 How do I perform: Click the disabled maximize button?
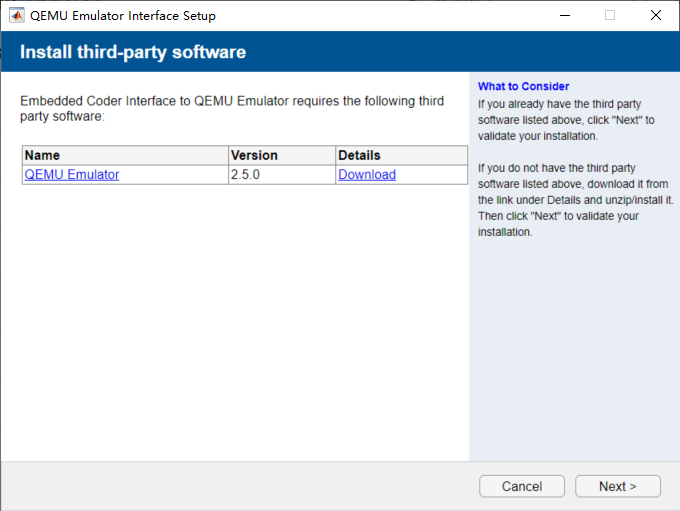[x=610, y=16]
